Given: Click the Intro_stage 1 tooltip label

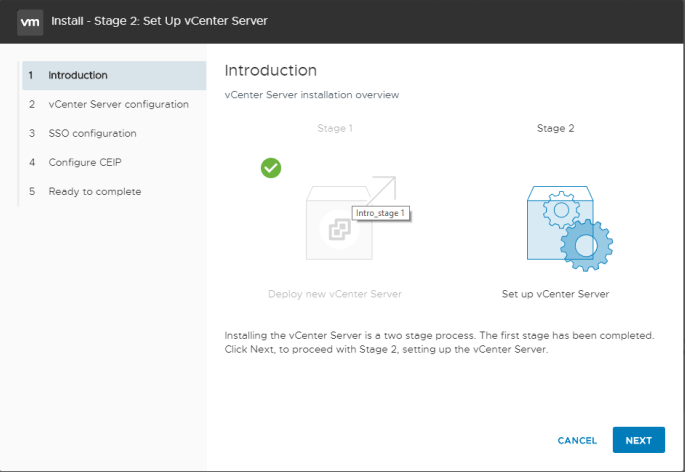Looking at the screenshot, I should pos(381,213).
